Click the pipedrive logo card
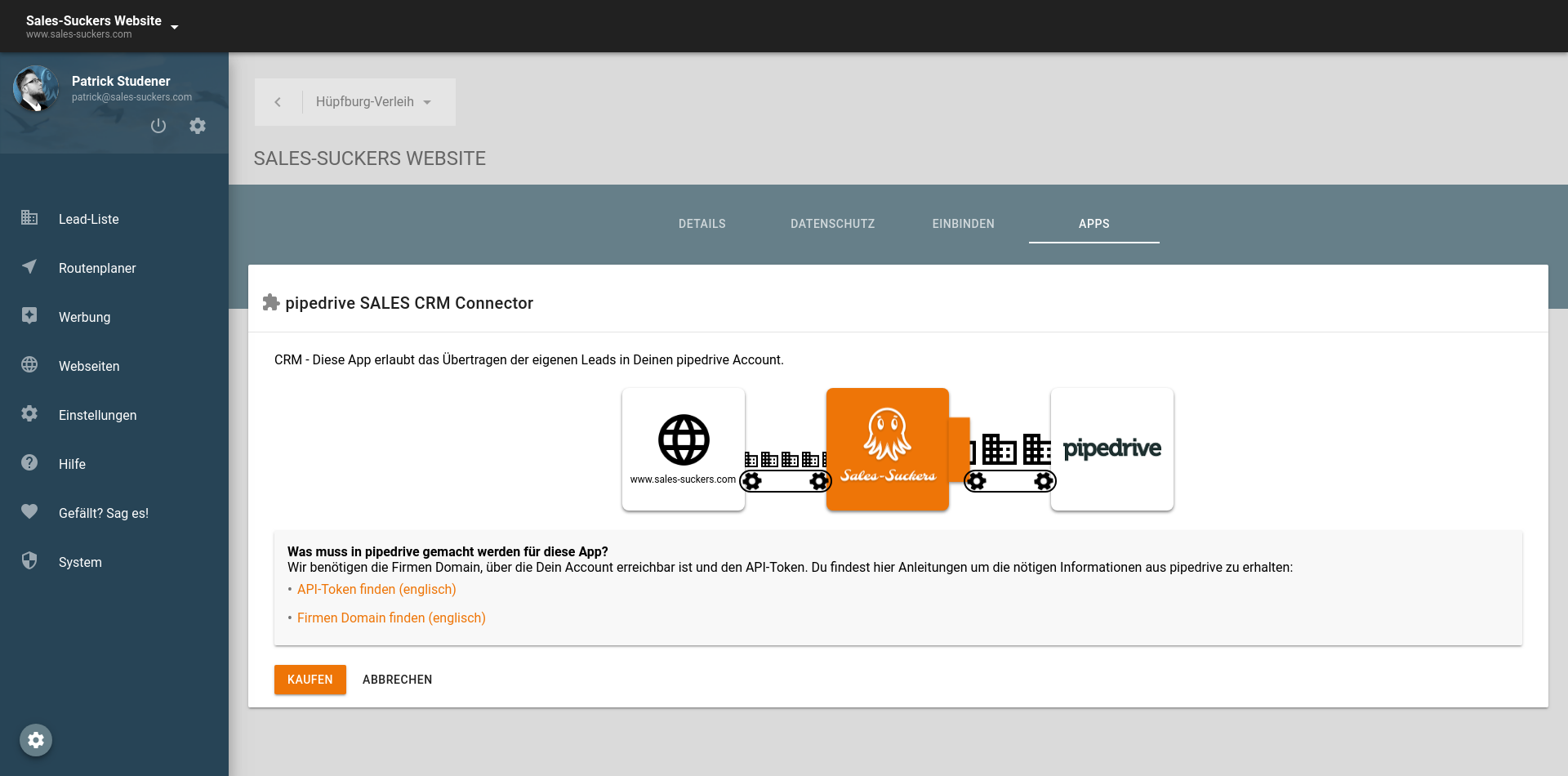 1112,449
